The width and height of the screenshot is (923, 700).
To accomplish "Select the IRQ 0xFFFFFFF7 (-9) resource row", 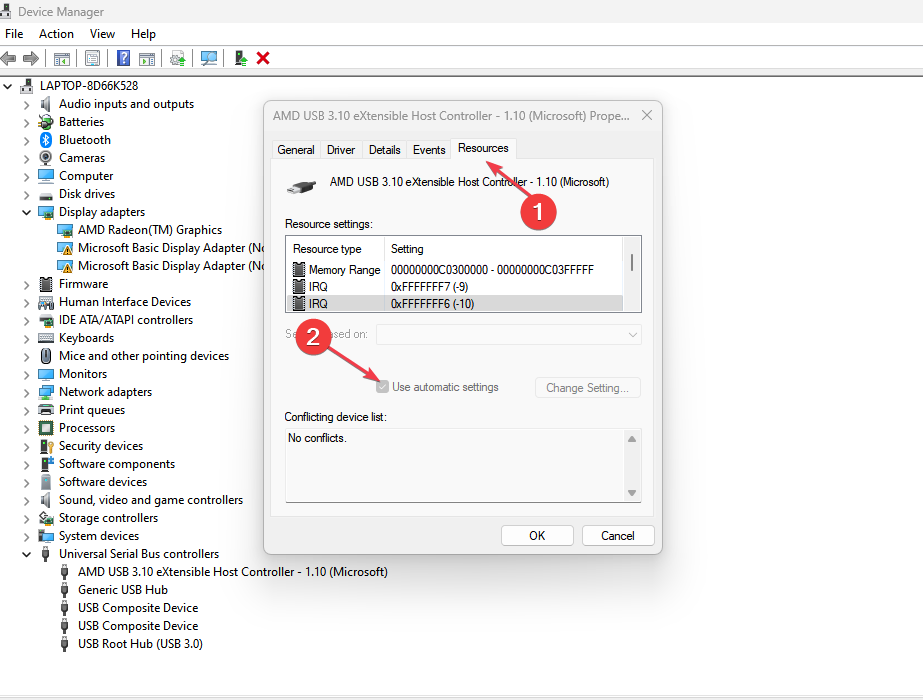I will pyautogui.click(x=454, y=287).
